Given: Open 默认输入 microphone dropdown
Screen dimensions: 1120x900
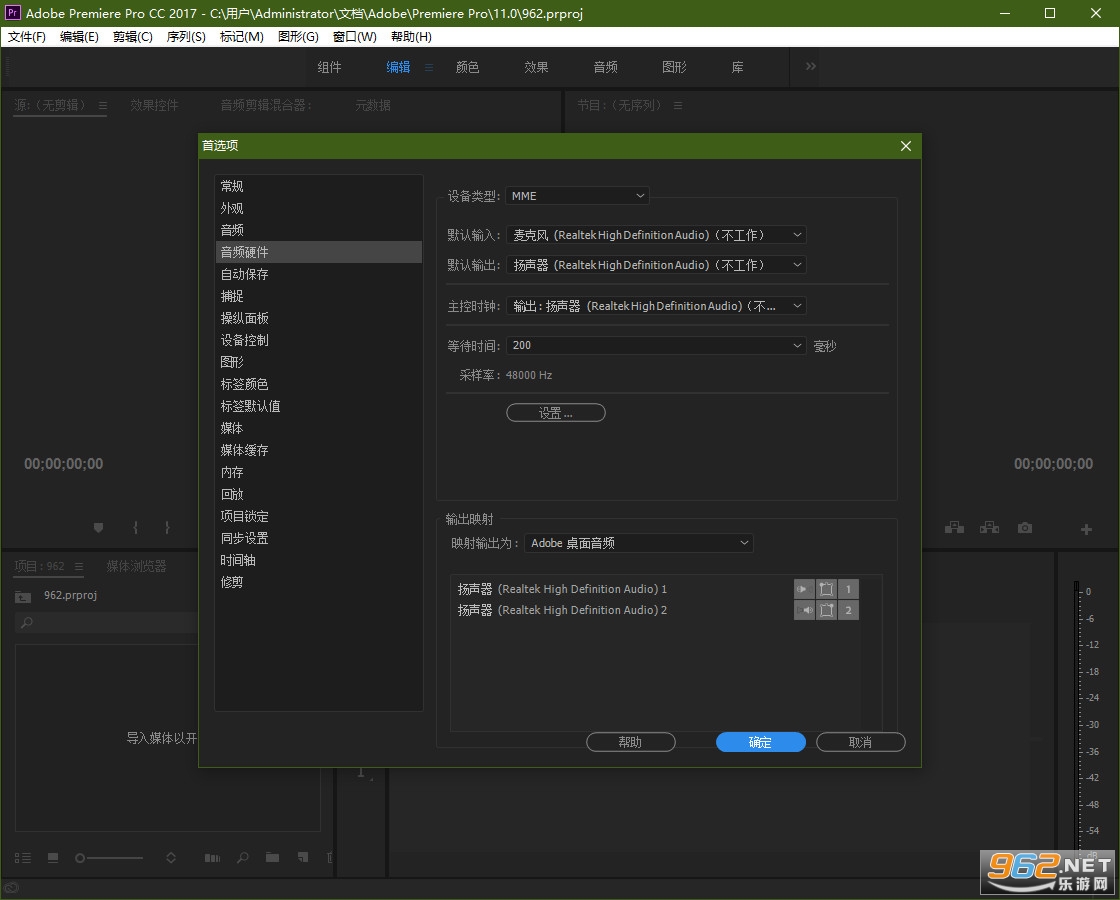Looking at the screenshot, I should coord(656,235).
